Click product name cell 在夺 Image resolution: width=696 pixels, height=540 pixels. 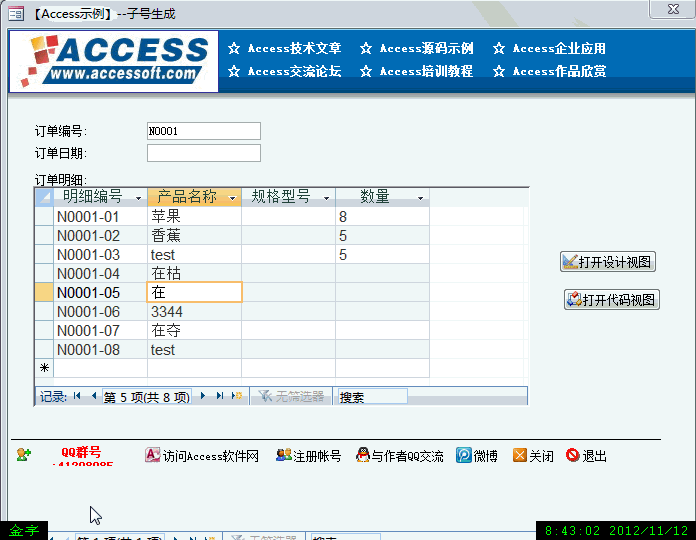(194, 331)
